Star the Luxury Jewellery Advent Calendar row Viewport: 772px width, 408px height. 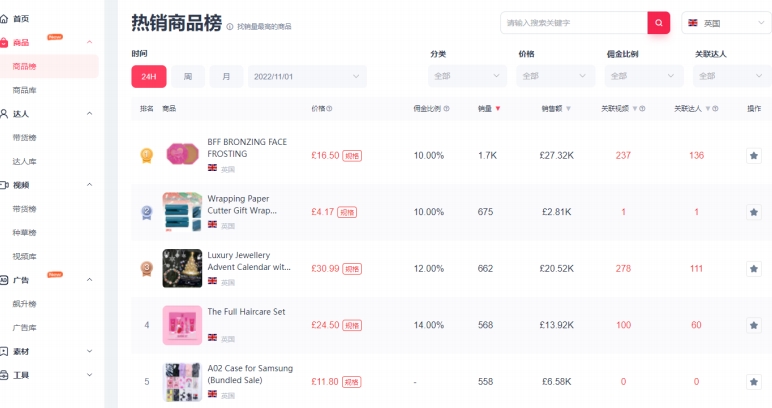tap(753, 269)
